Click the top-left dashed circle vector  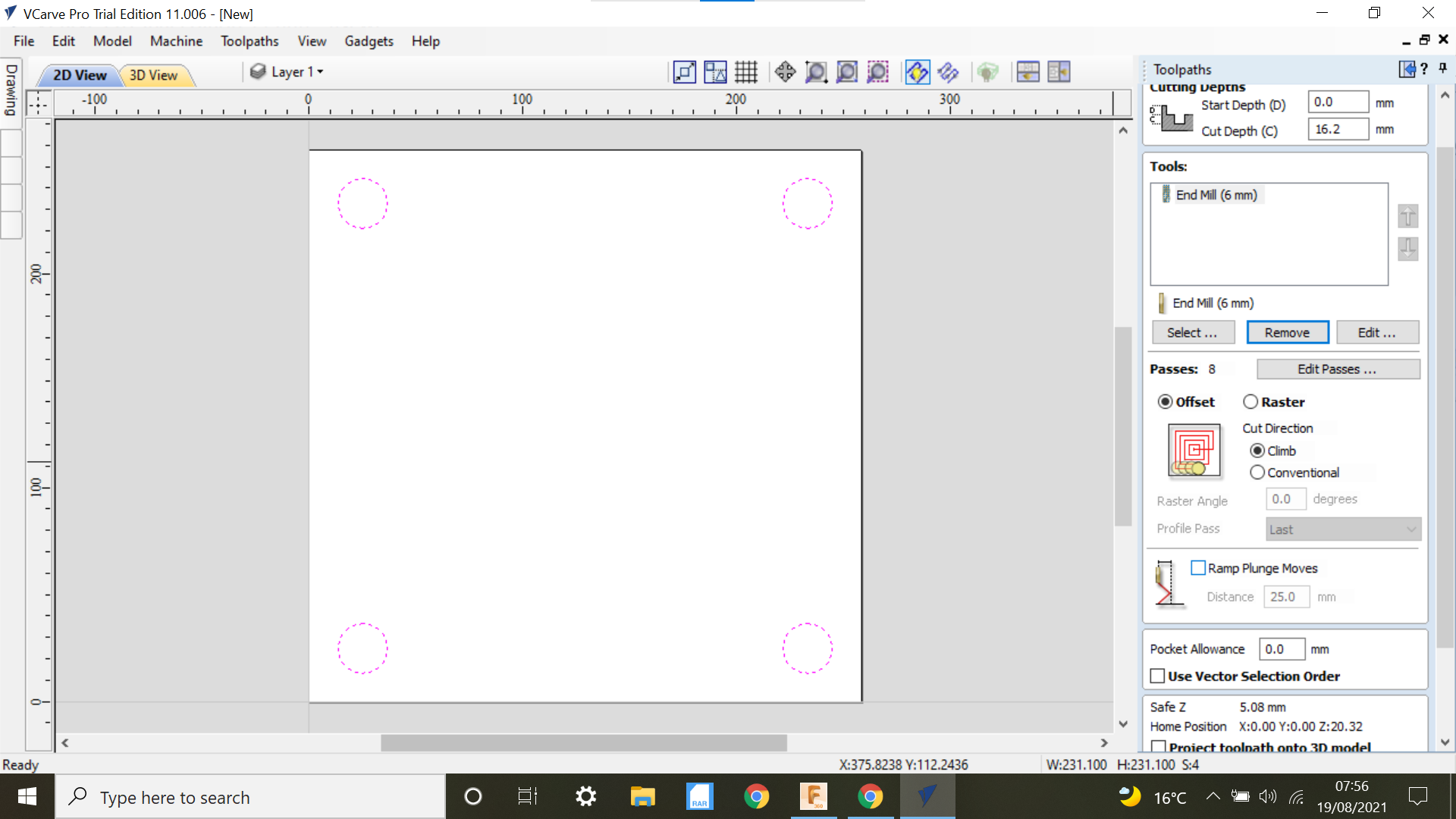362,203
